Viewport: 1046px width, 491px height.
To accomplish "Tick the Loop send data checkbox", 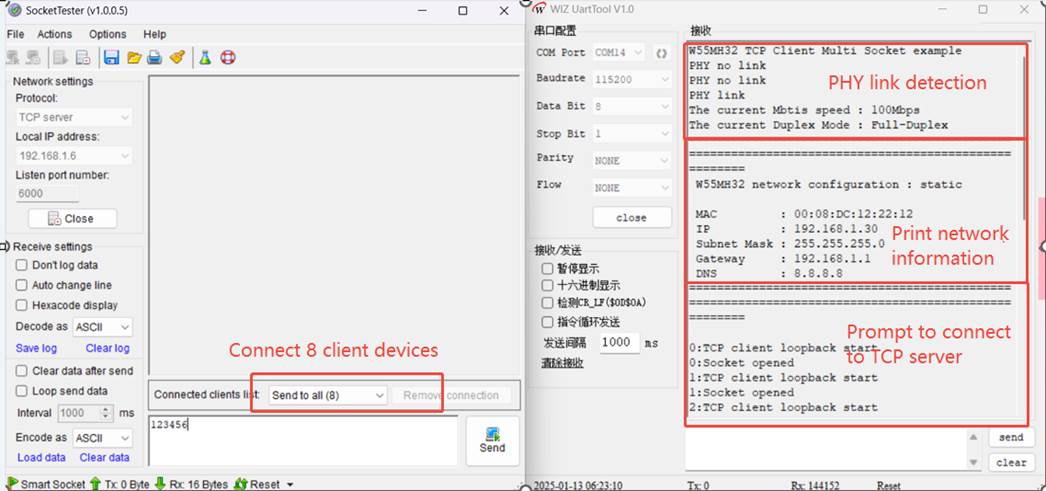I will (22, 391).
